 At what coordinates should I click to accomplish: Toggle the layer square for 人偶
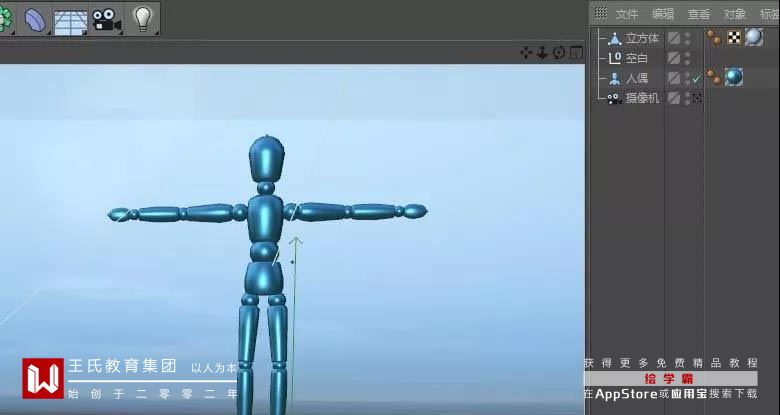point(674,78)
